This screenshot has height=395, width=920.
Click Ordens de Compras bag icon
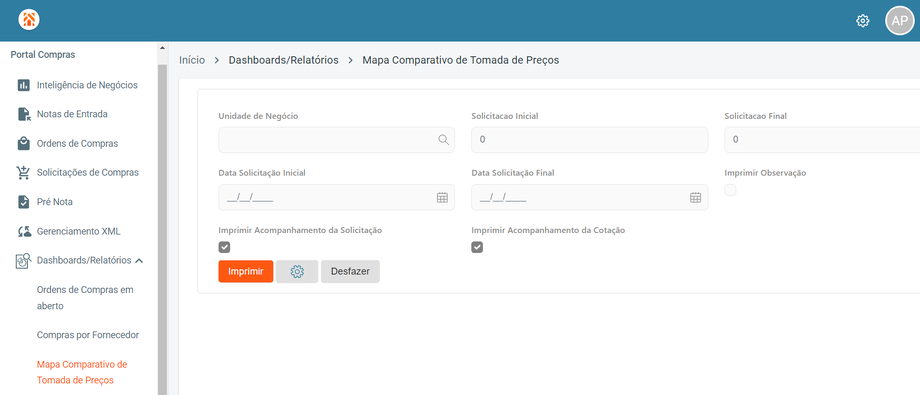tap(23, 143)
